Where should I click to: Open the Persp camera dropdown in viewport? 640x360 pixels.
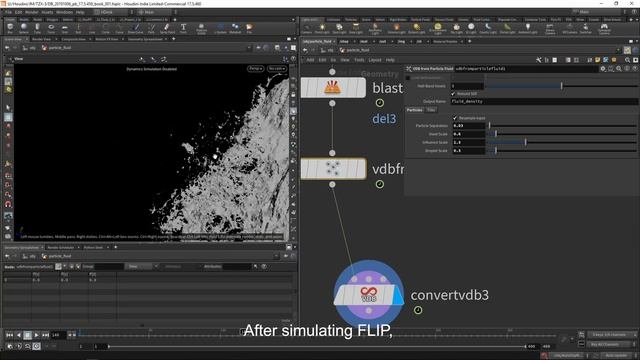(255, 69)
